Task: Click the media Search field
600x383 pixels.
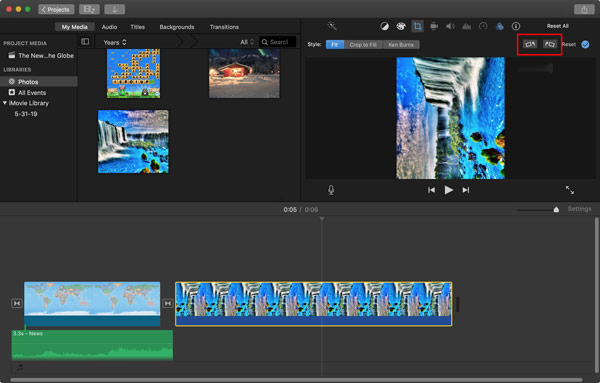Action: pyautogui.click(x=278, y=42)
